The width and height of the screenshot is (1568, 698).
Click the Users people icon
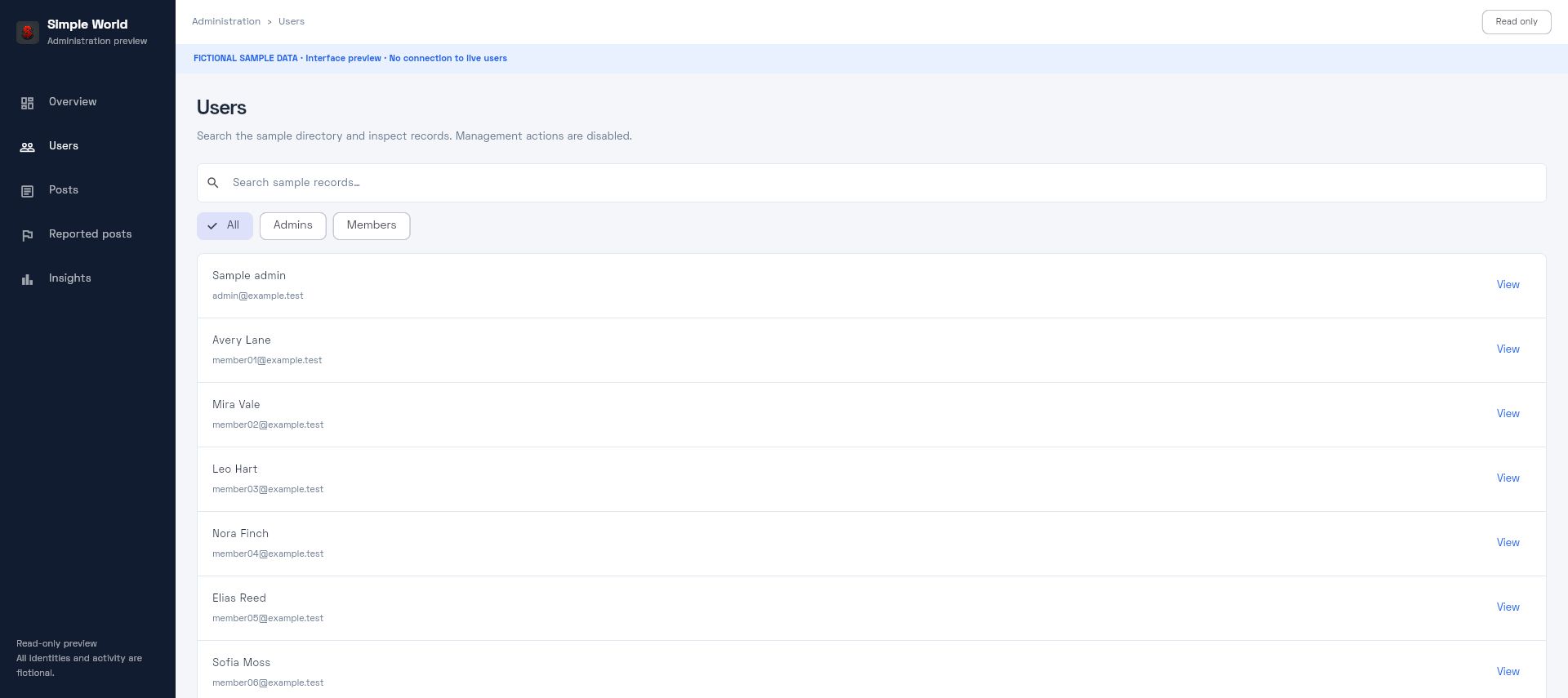coord(27,147)
